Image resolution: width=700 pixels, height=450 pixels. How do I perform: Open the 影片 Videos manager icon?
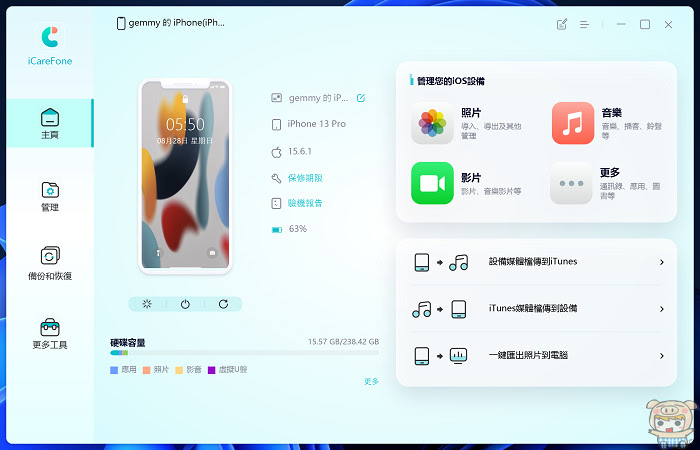432,183
